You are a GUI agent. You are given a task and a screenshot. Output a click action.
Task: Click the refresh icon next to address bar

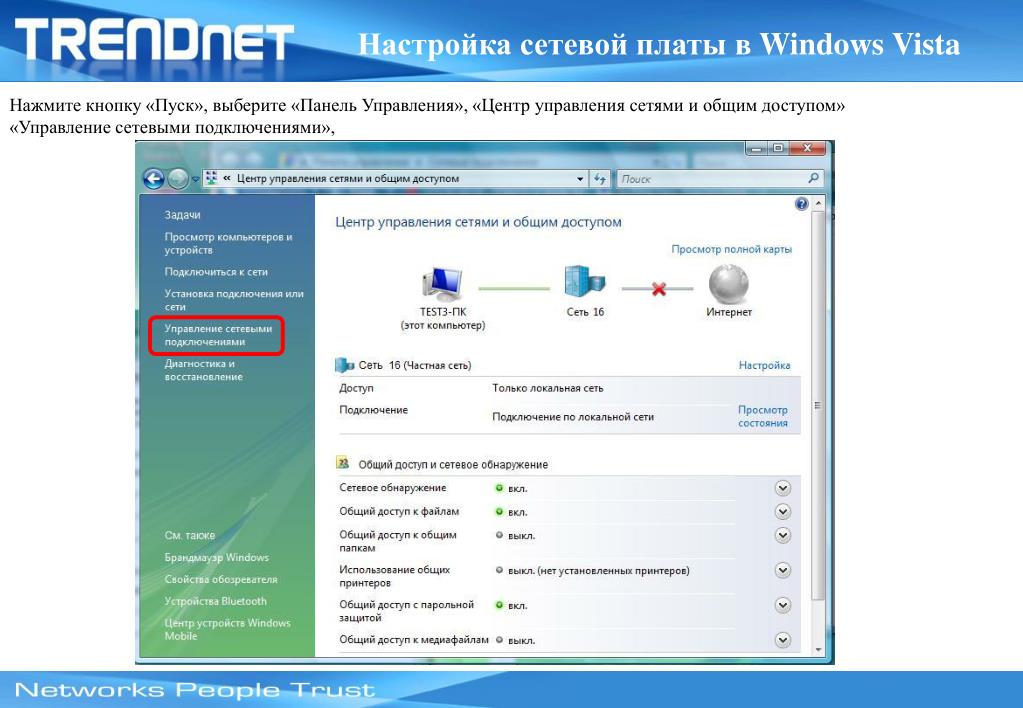[600, 178]
